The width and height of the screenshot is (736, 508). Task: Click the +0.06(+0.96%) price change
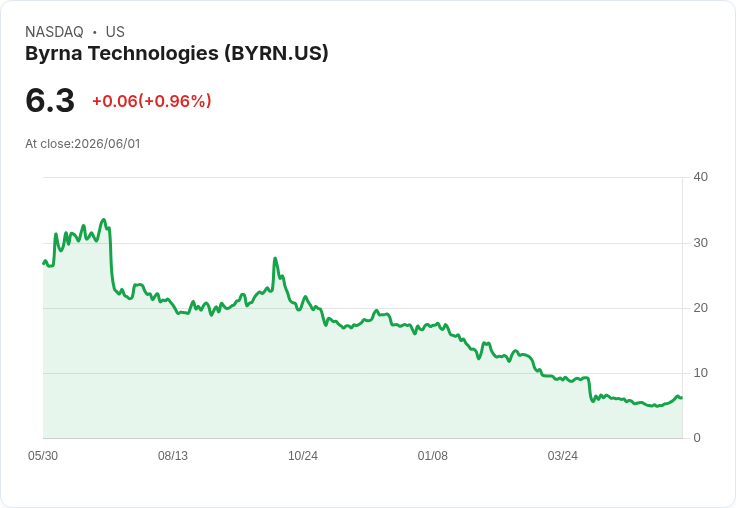[152, 101]
